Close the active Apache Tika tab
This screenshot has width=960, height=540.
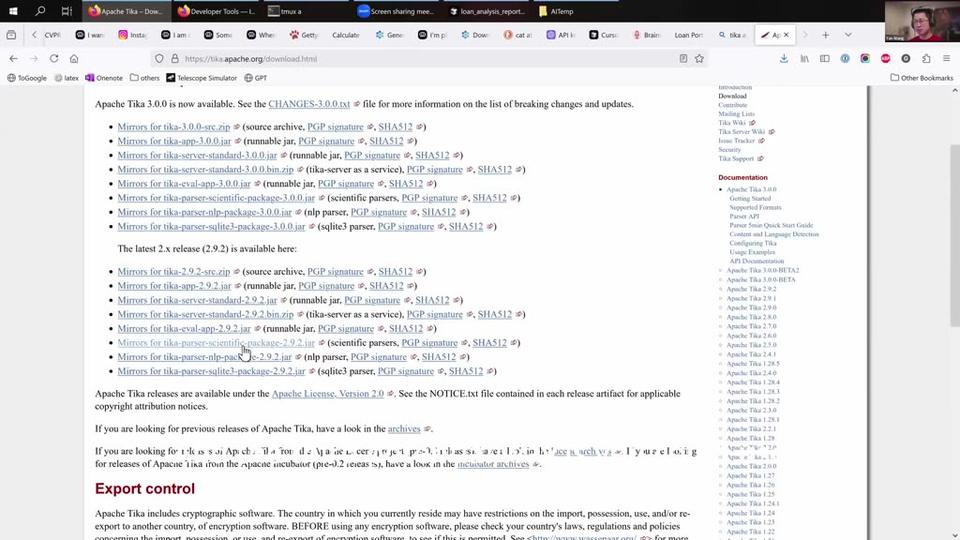pyautogui.click(x=786, y=35)
